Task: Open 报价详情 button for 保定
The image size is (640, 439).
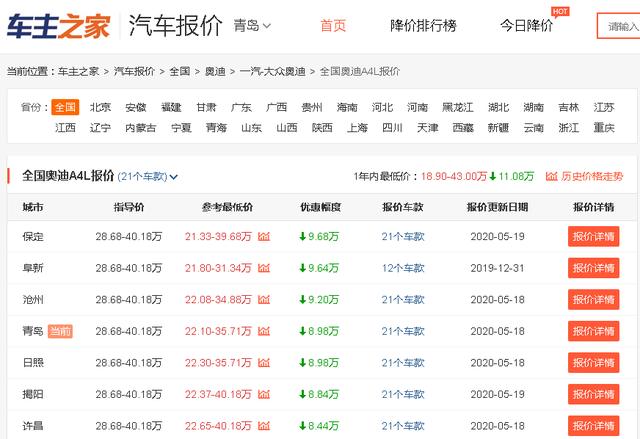Action: (x=593, y=236)
